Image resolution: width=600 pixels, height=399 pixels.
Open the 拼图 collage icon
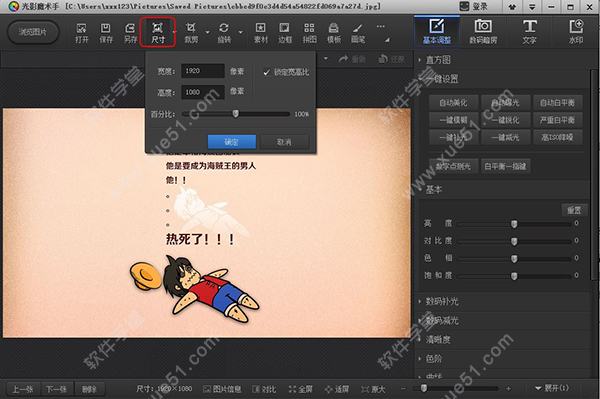pyautogui.click(x=309, y=33)
